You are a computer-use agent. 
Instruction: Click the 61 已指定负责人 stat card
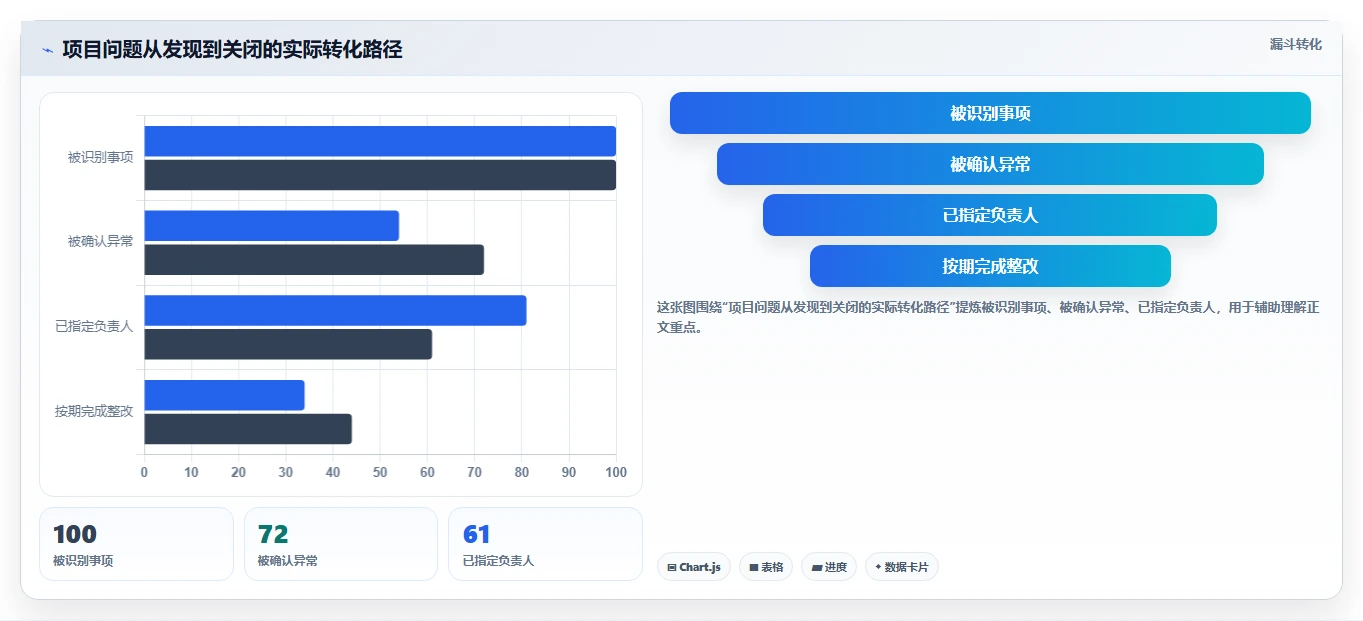pos(545,544)
